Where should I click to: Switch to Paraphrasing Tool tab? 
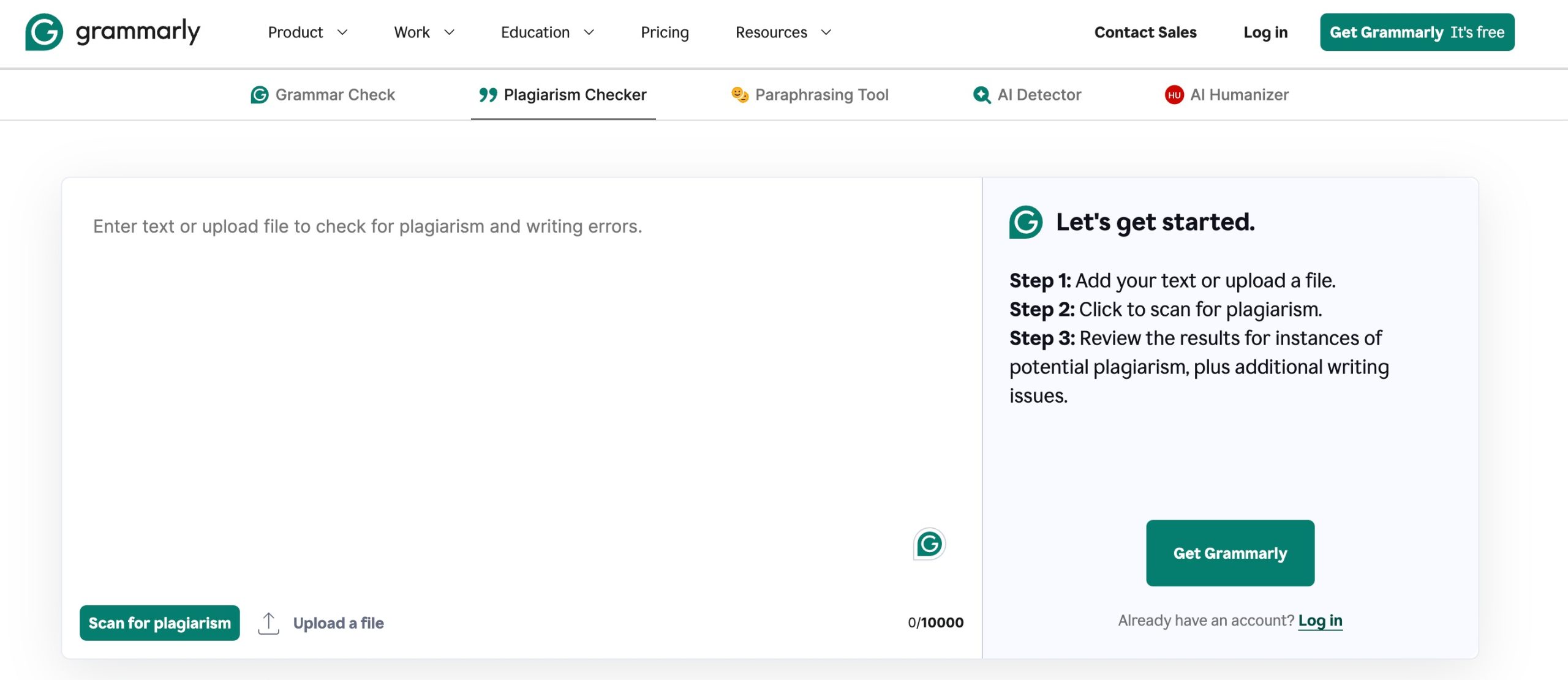pos(810,95)
